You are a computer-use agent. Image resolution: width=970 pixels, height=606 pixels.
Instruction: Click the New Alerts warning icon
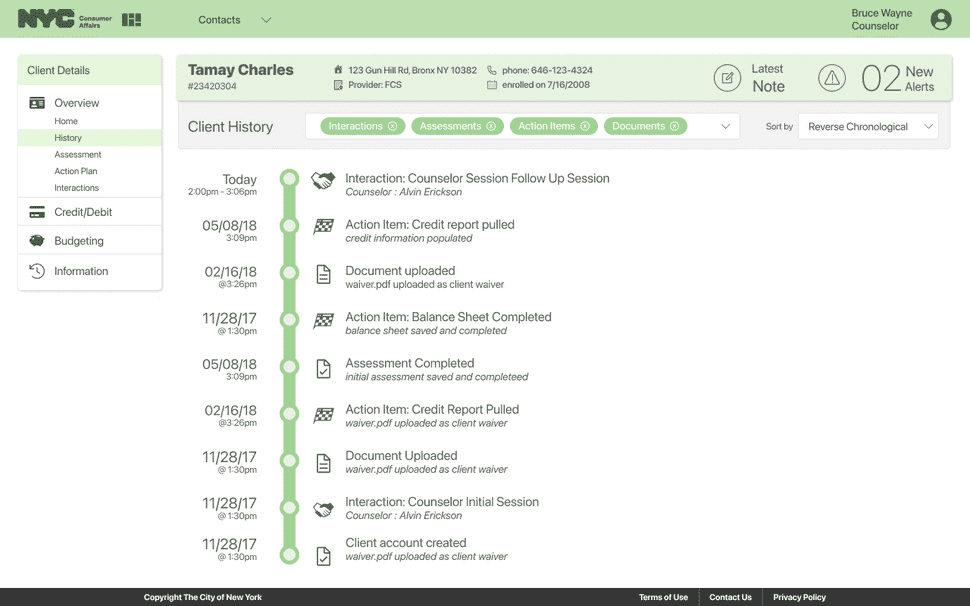(x=833, y=77)
